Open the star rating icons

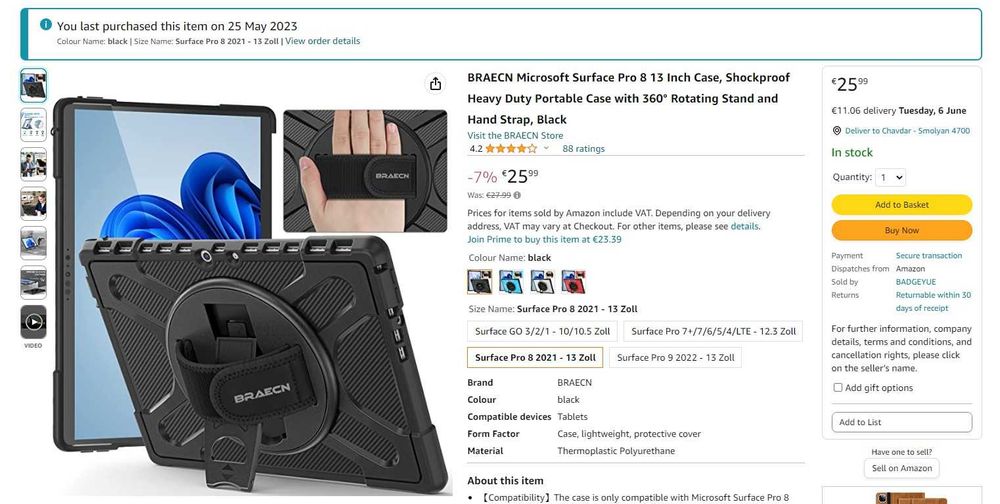point(511,149)
